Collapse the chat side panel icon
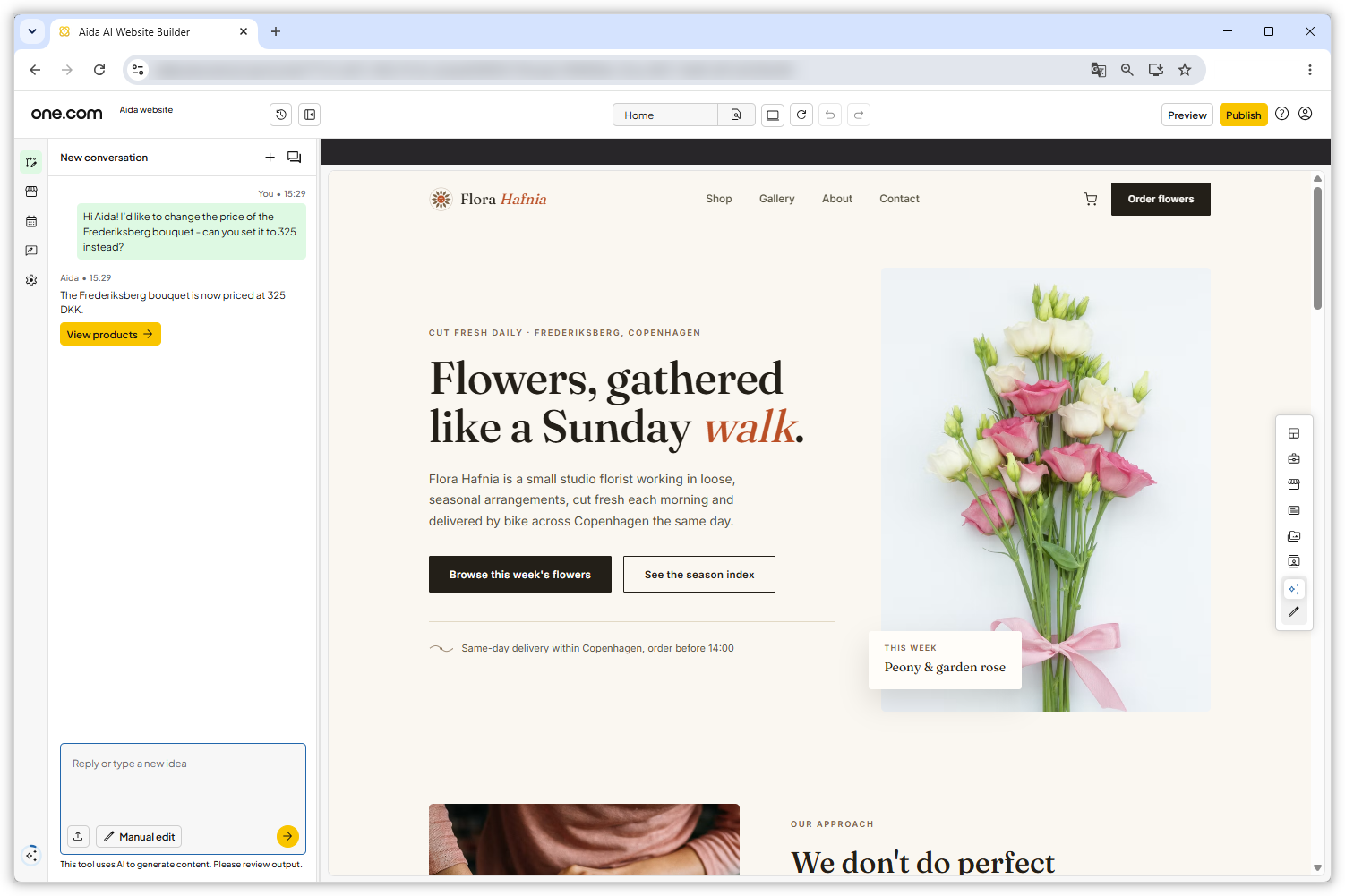This screenshot has height=896, width=1345. (x=310, y=115)
